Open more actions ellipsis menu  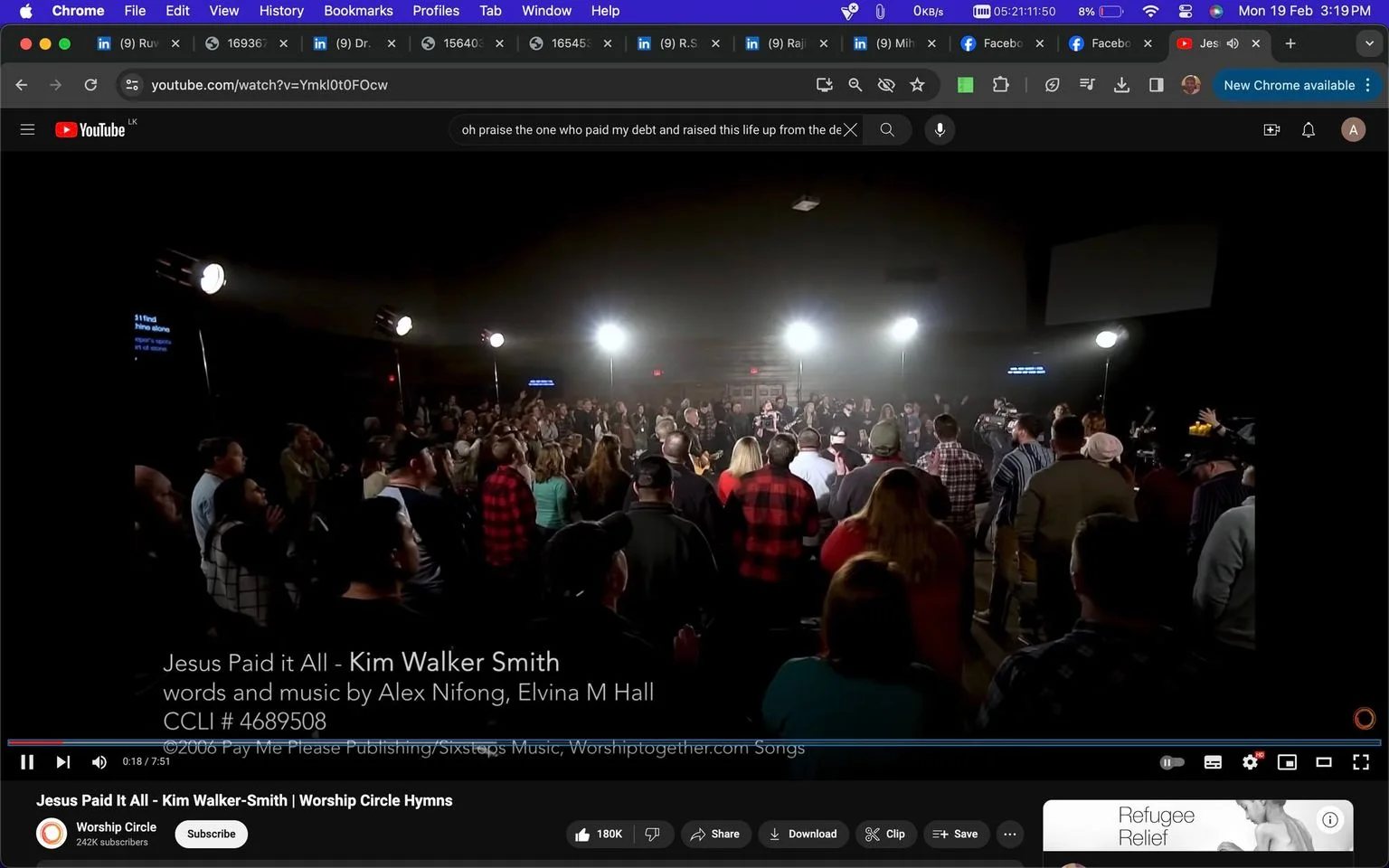click(1010, 834)
